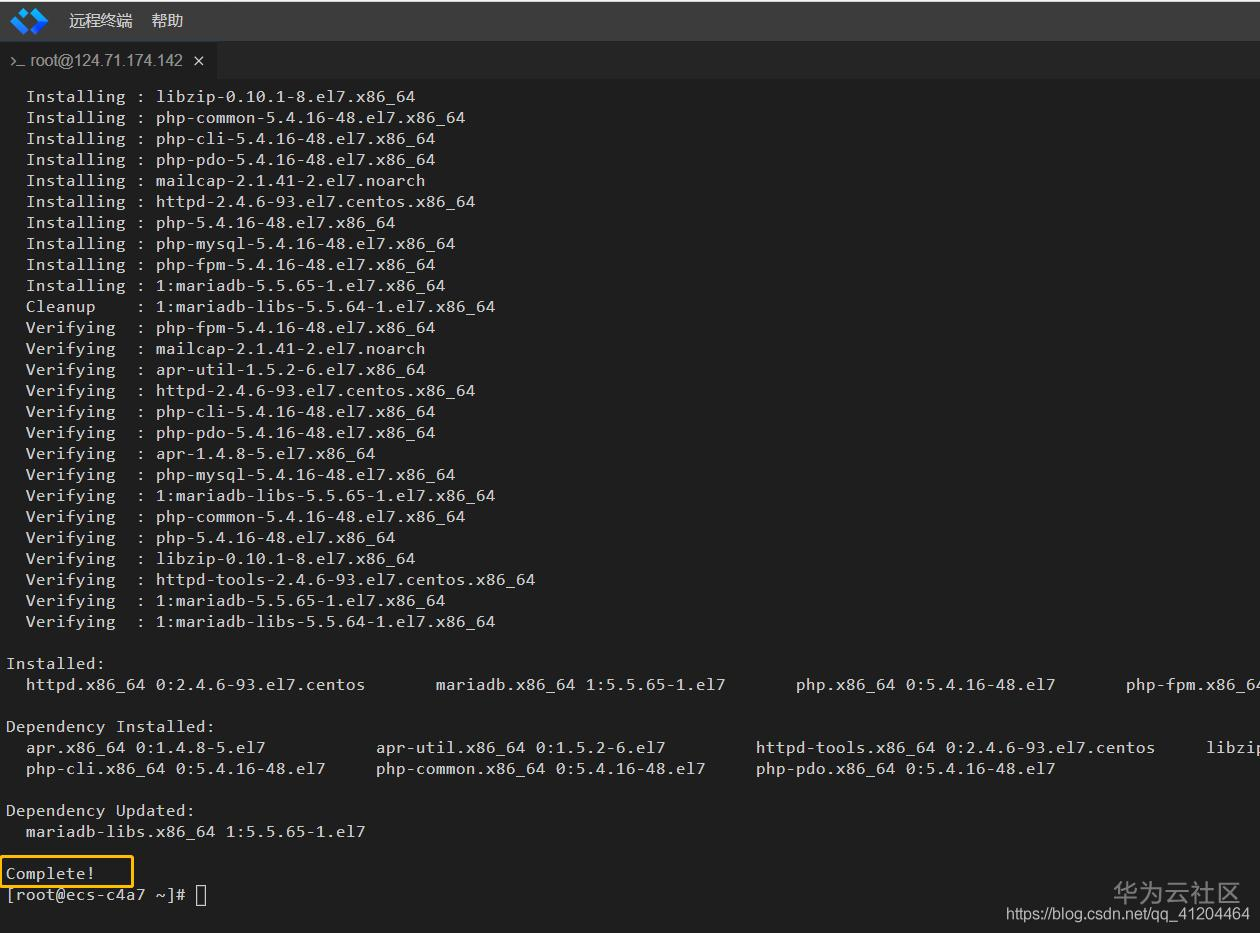Click the mariadb-libs.x86_64 1:5.5.65-1.el7 entry
1260x933 pixels.
[195, 832]
